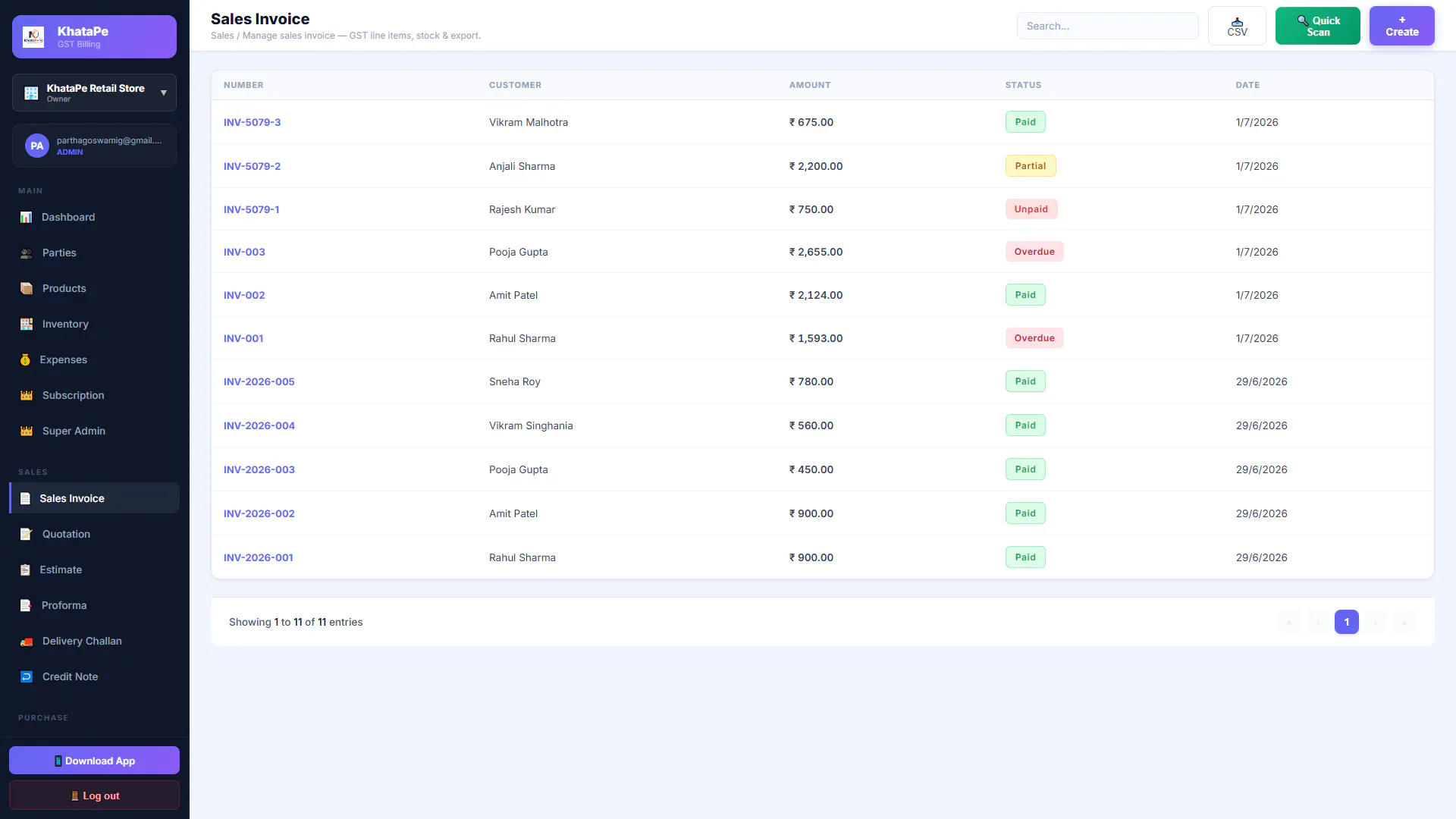Open the Parties menu item

pyautogui.click(x=94, y=253)
